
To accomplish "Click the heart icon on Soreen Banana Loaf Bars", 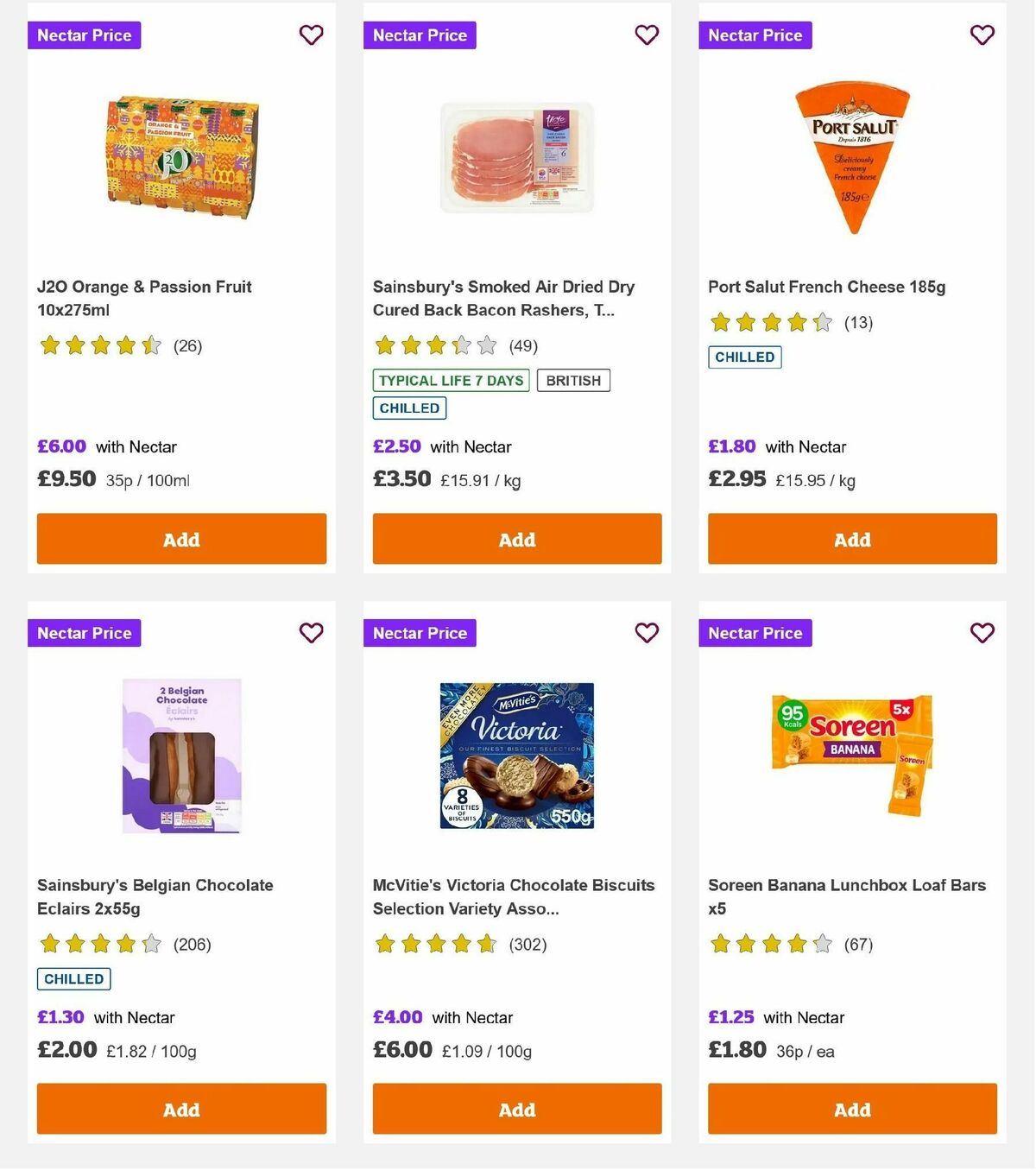I will click(x=982, y=633).
